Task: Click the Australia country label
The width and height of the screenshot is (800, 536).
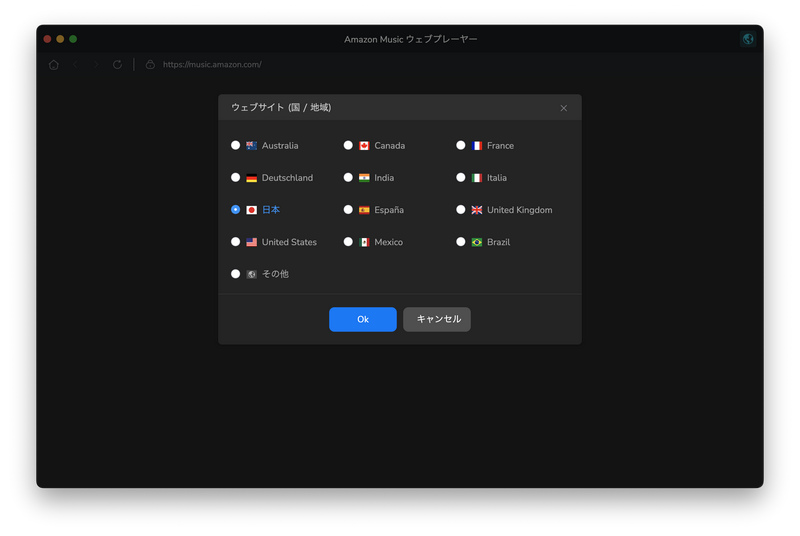Action: pos(280,146)
